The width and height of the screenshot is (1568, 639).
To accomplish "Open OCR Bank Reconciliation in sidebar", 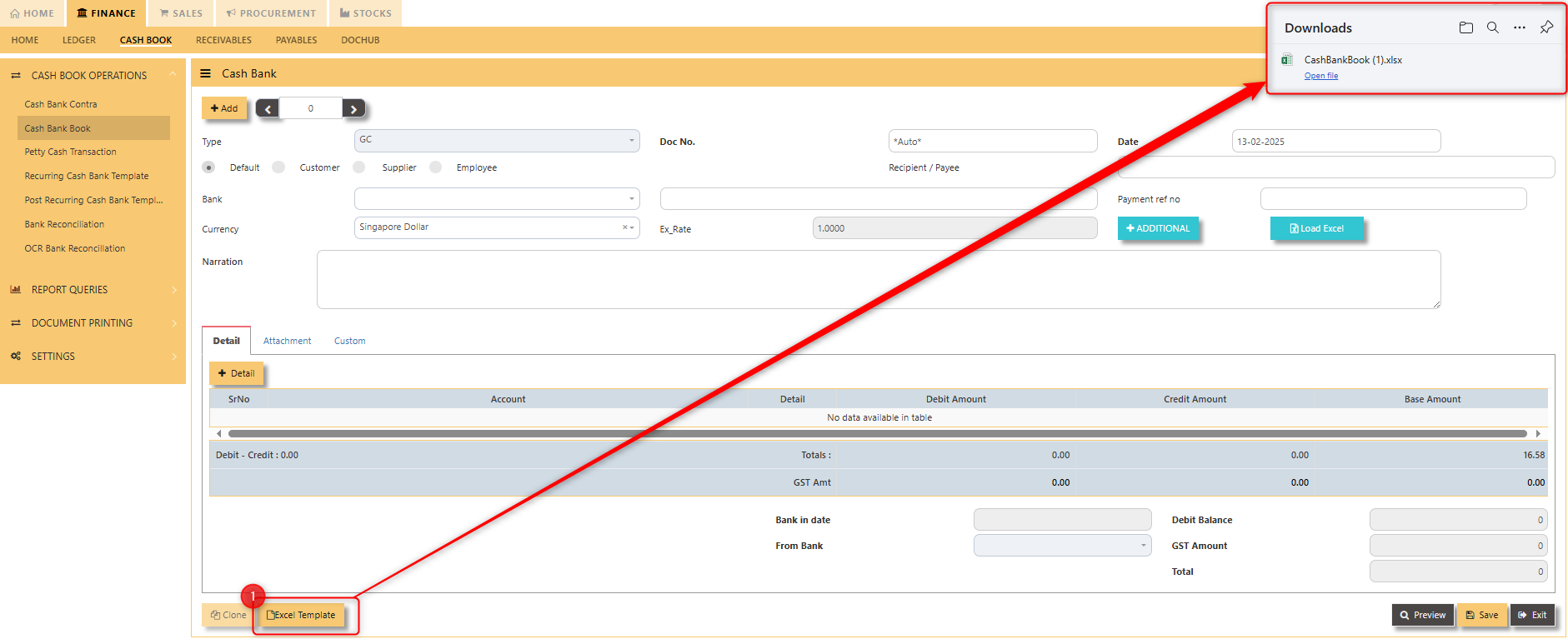I will [75, 248].
